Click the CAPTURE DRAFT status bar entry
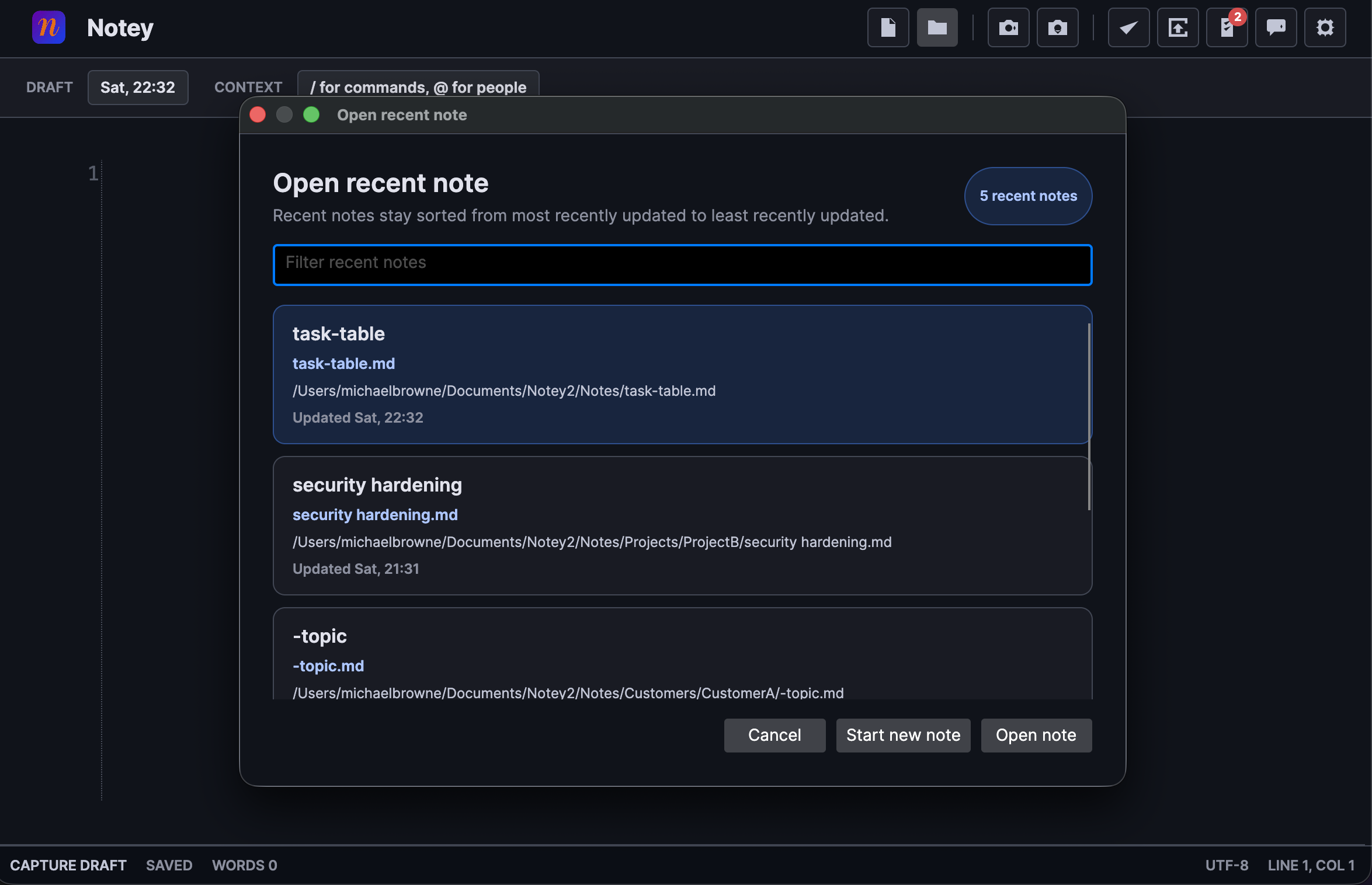The width and height of the screenshot is (1372, 885). point(68,865)
